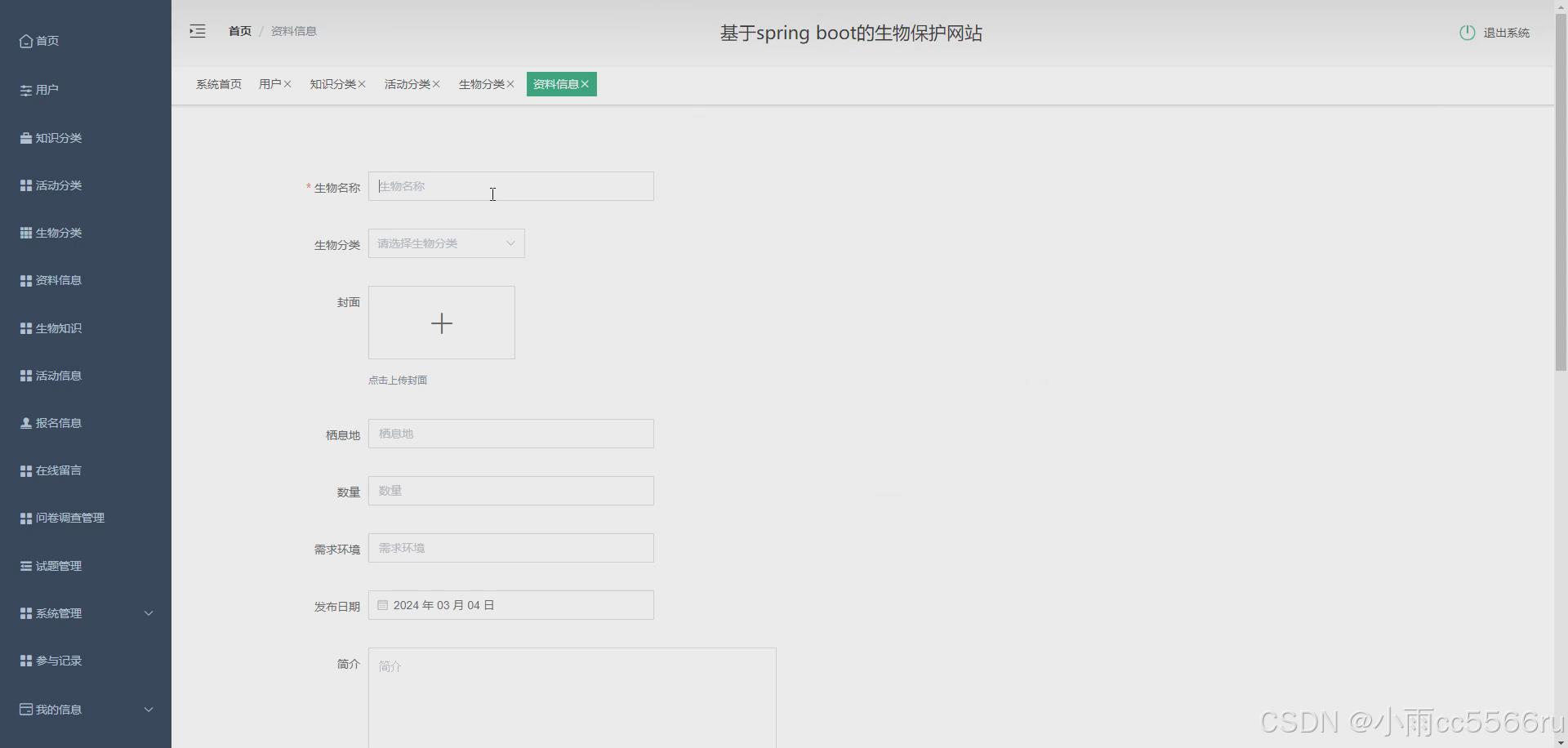Click the 生物分类 grid icon in the sidebar
Image resolution: width=1568 pixels, height=748 pixels.
click(26, 233)
